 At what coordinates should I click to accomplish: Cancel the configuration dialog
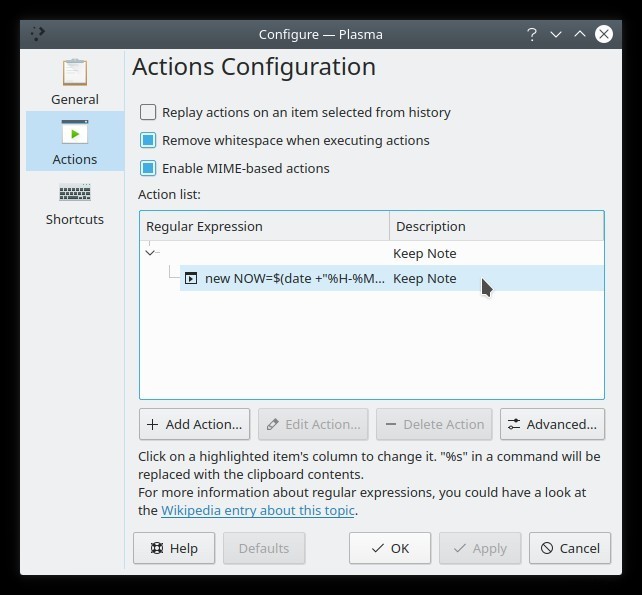[x=570, y=548]
